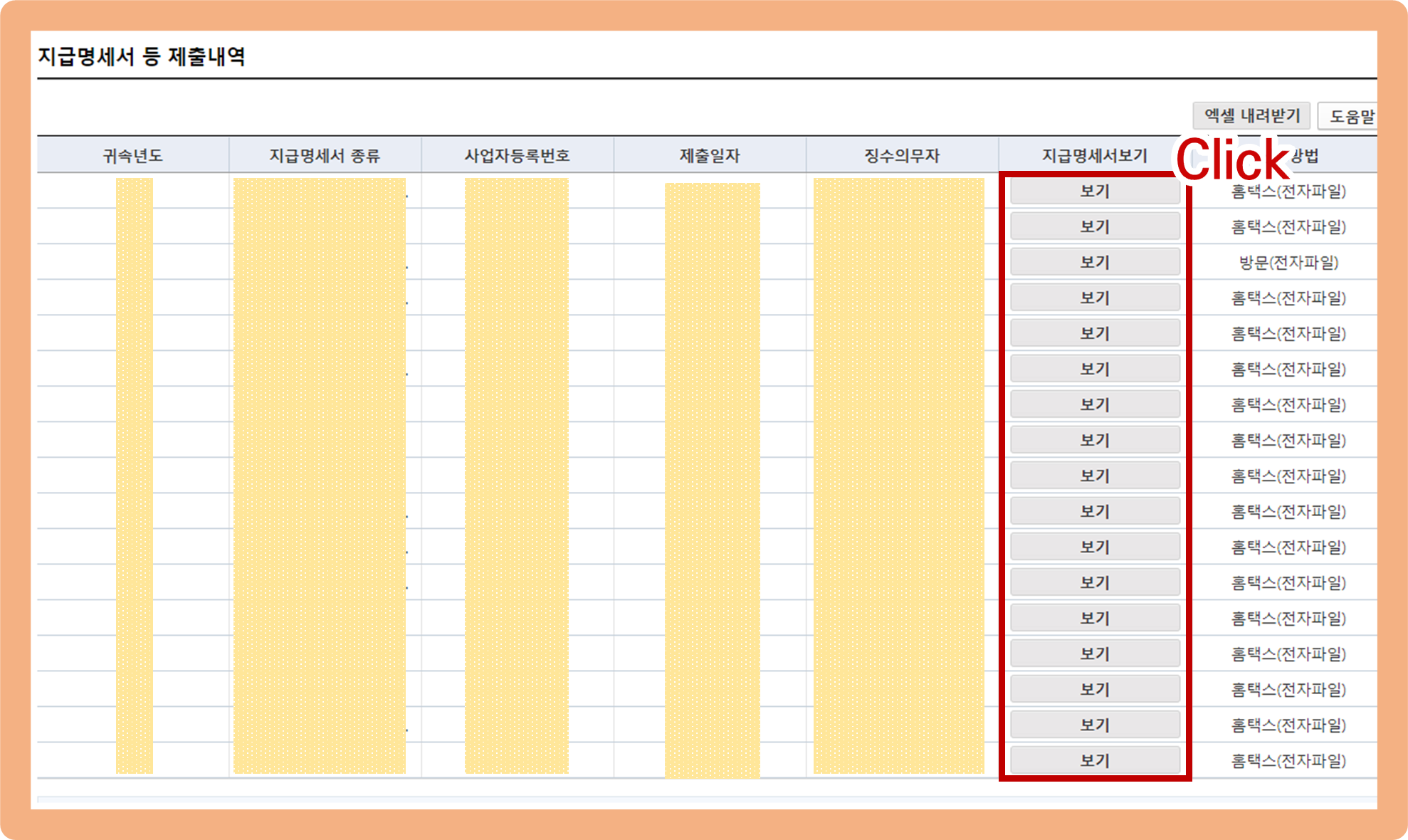Viewport: 1408px width, 840px height.
Task: Open the 도움말 help button
Action: click(1350, 116)
